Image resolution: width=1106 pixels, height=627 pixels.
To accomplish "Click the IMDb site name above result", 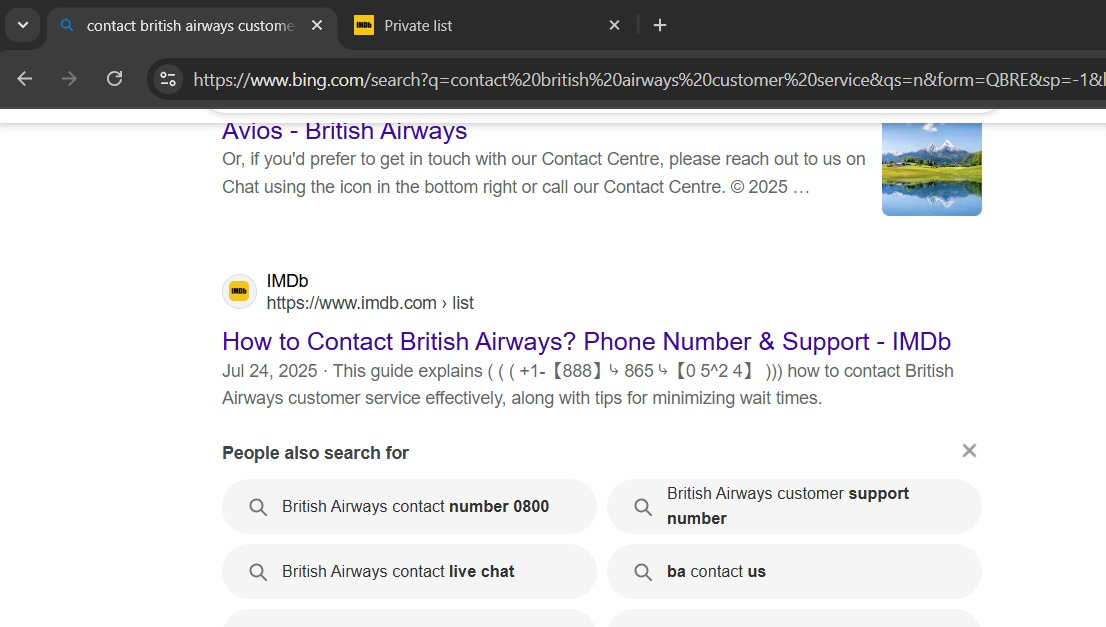I will 287,281.
